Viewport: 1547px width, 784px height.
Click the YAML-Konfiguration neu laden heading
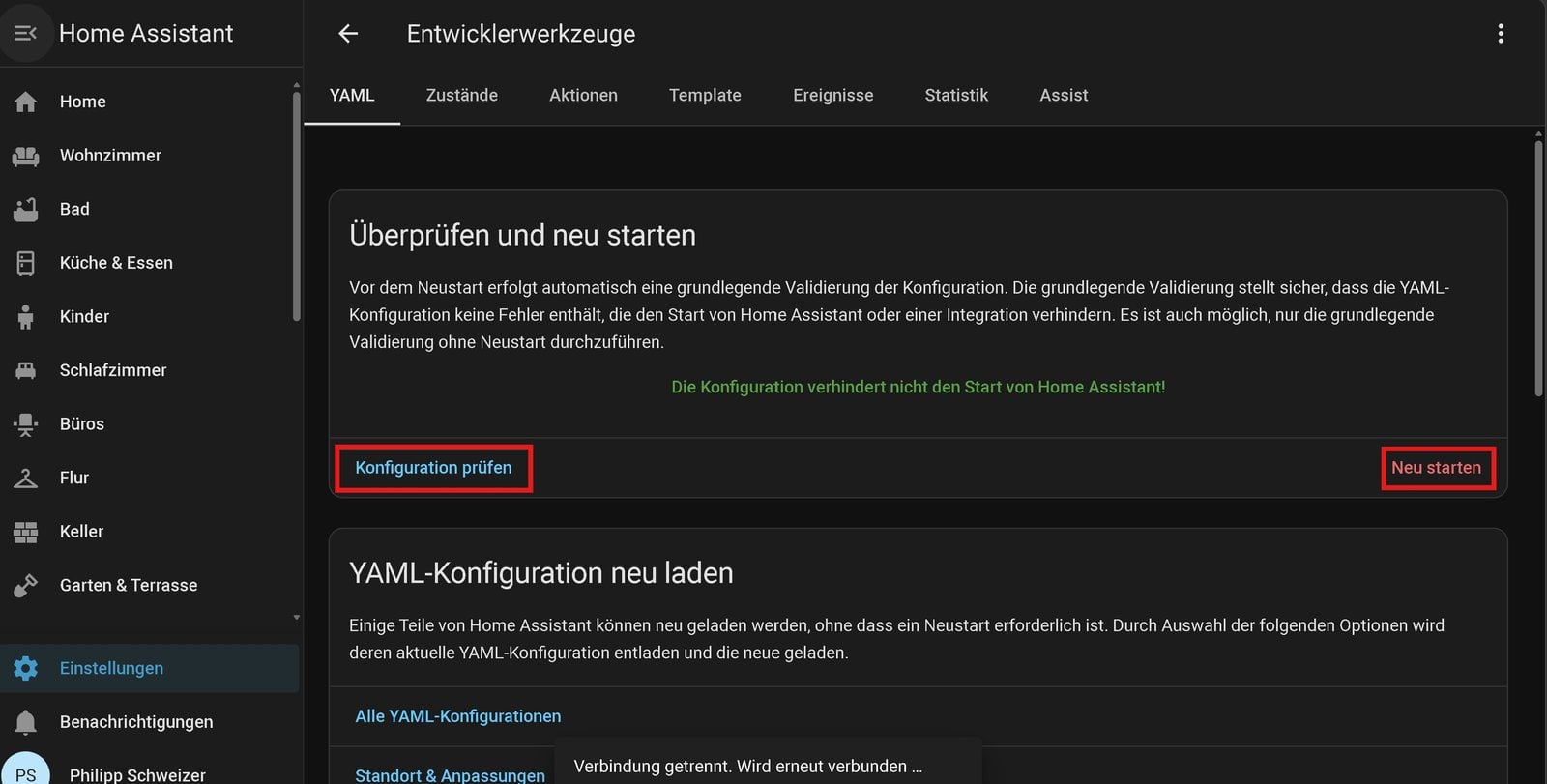pos(540,573)
